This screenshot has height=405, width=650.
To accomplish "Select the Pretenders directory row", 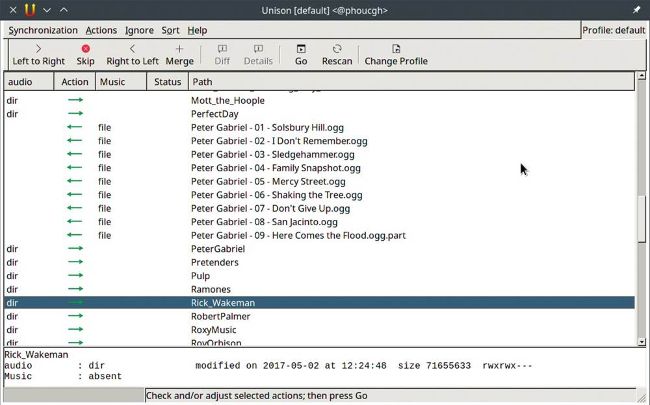I will (214, 262).
